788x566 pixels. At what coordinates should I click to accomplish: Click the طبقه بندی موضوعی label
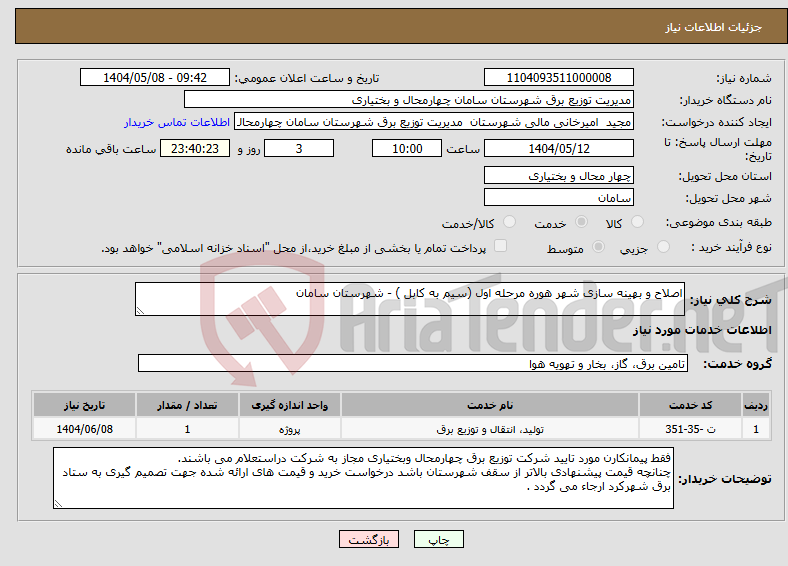pos(719,222)
